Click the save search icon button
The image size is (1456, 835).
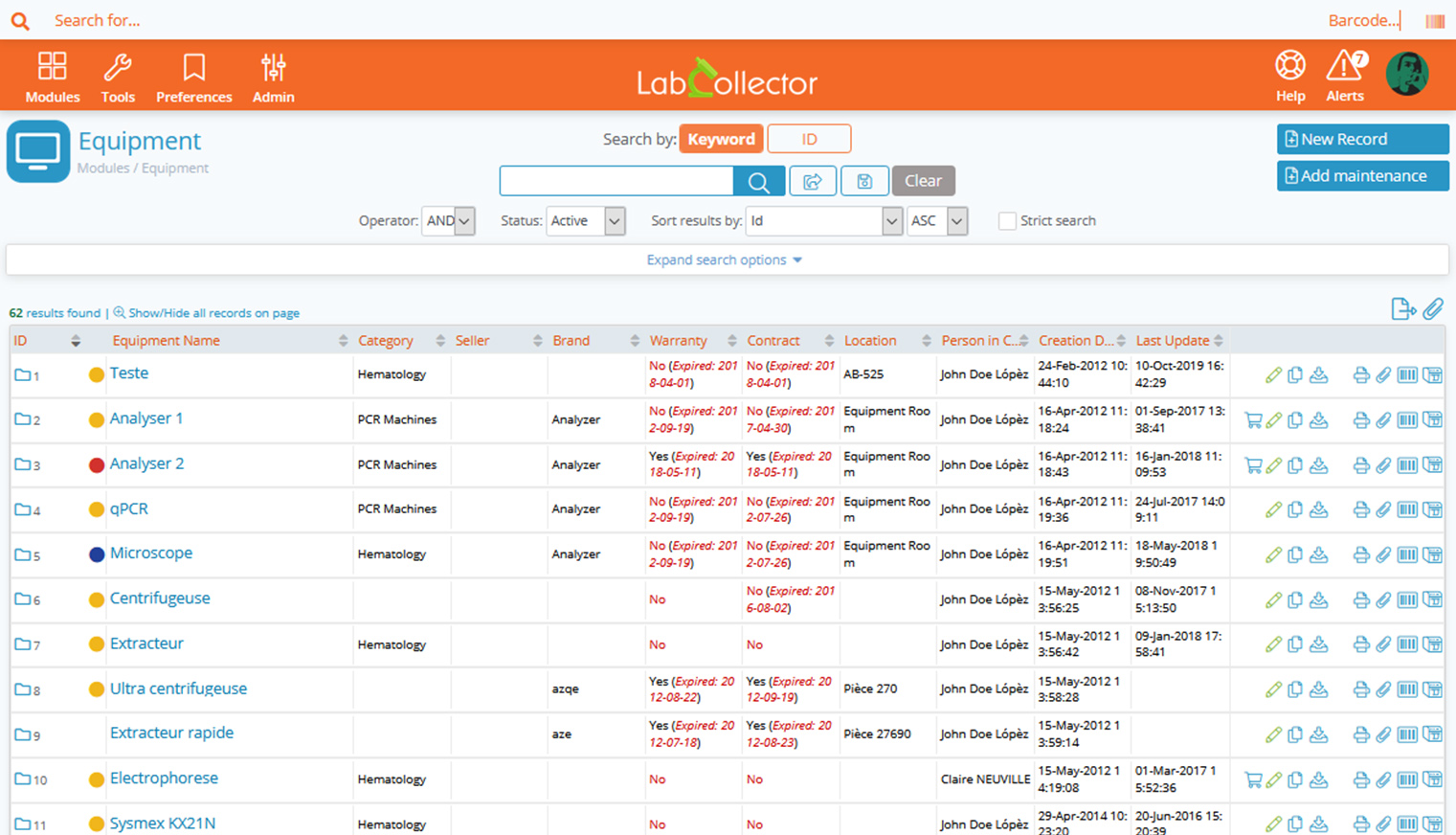coord(864,181)
